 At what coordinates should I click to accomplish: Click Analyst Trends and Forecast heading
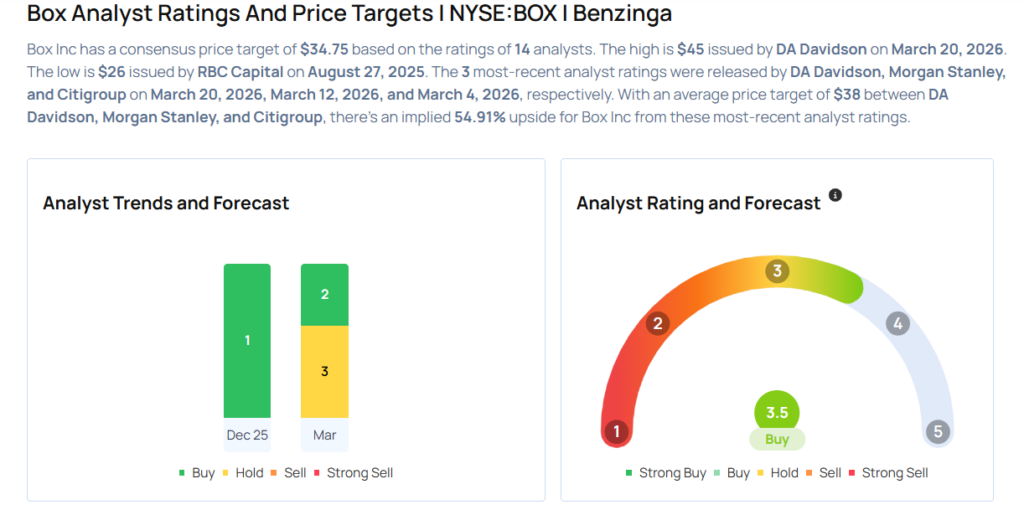166,203
